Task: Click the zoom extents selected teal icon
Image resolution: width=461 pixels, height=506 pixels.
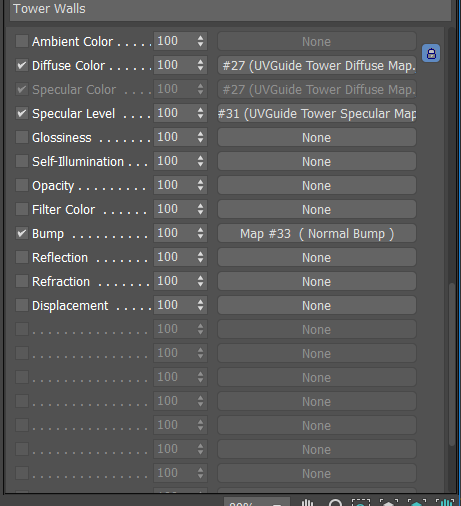Action: coord(417,502)
